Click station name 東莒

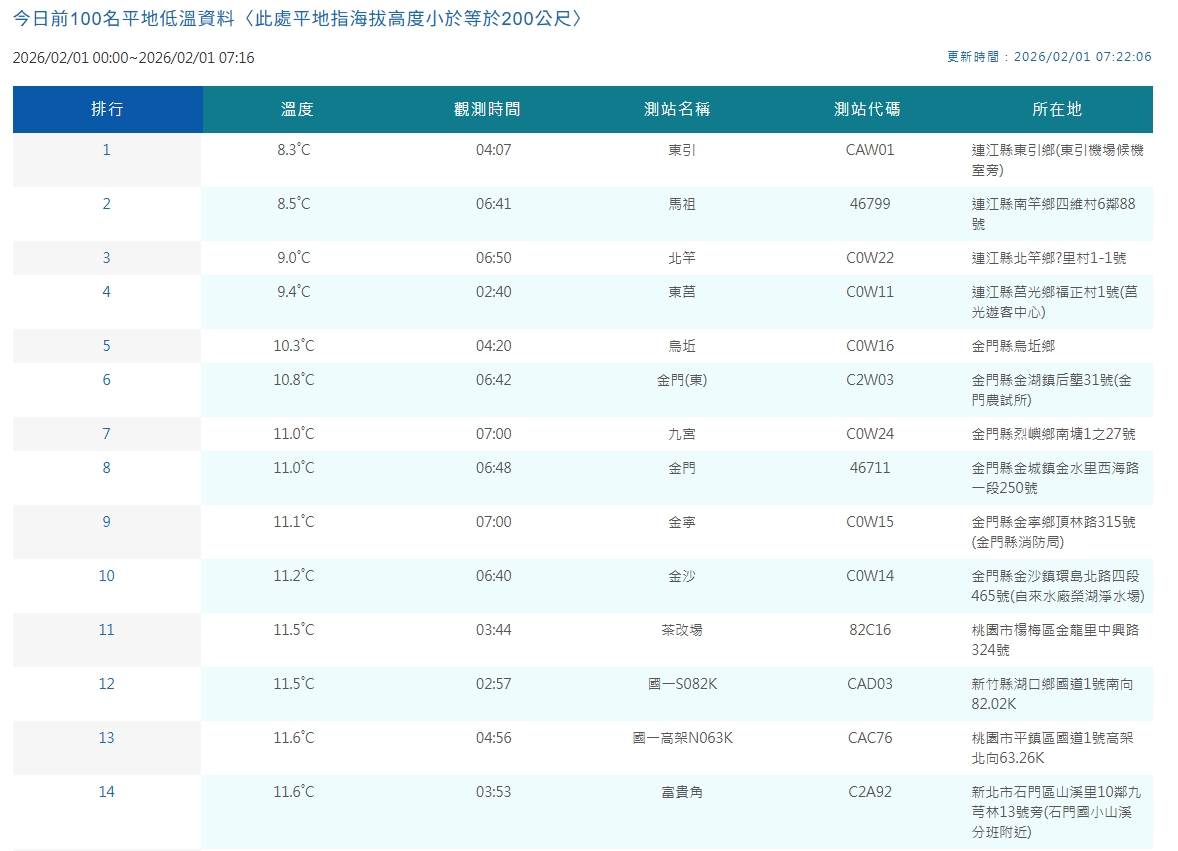click(x=682, y=292)
